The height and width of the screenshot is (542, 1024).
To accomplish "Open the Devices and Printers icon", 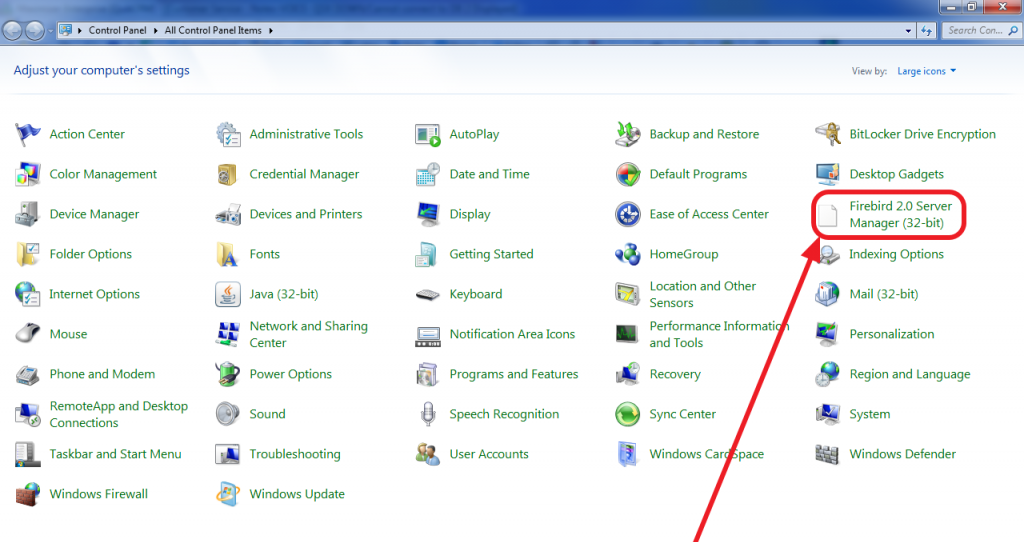I will (x=228, y=214).
